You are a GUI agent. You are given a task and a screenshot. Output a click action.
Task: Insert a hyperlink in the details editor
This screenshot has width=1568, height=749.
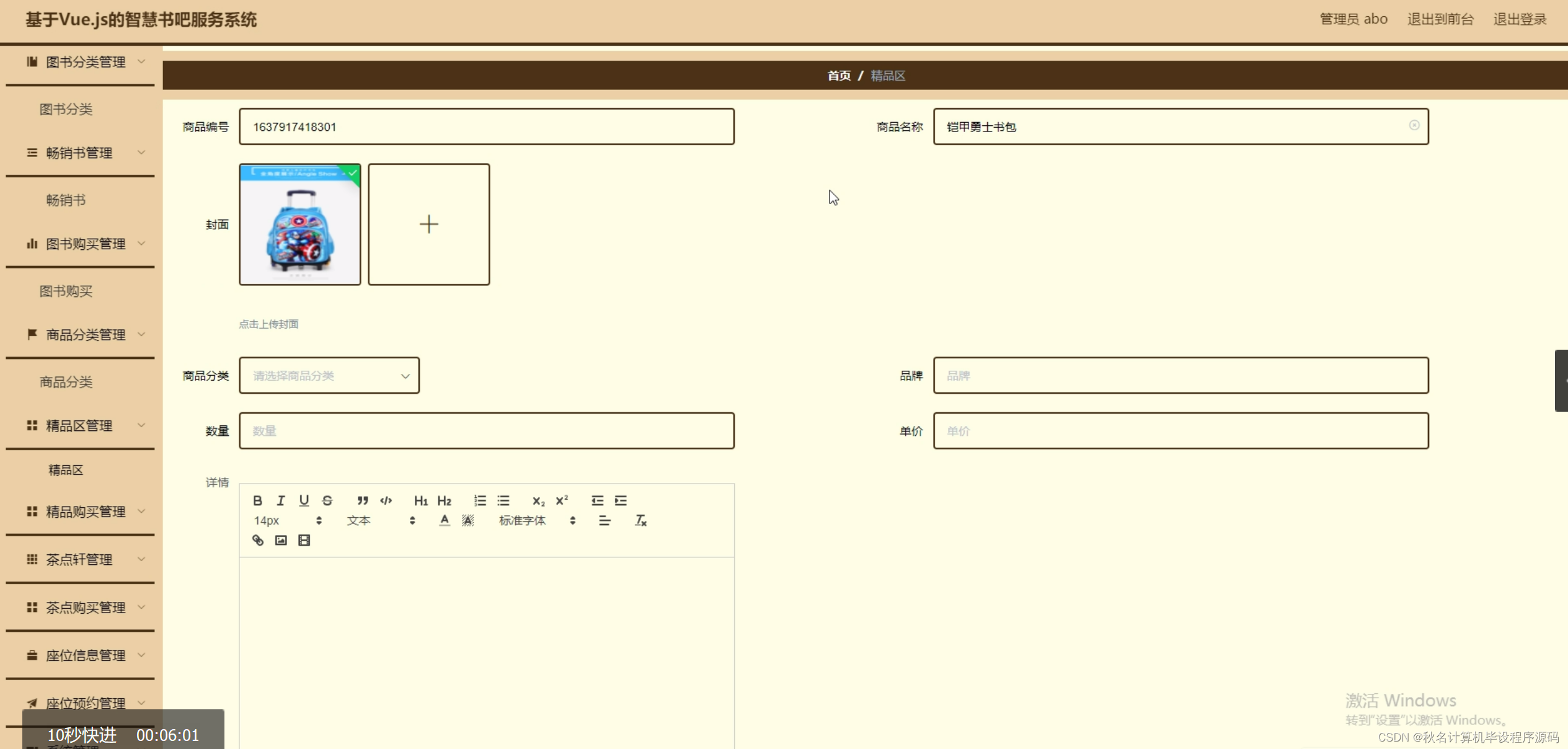point(258,540)
